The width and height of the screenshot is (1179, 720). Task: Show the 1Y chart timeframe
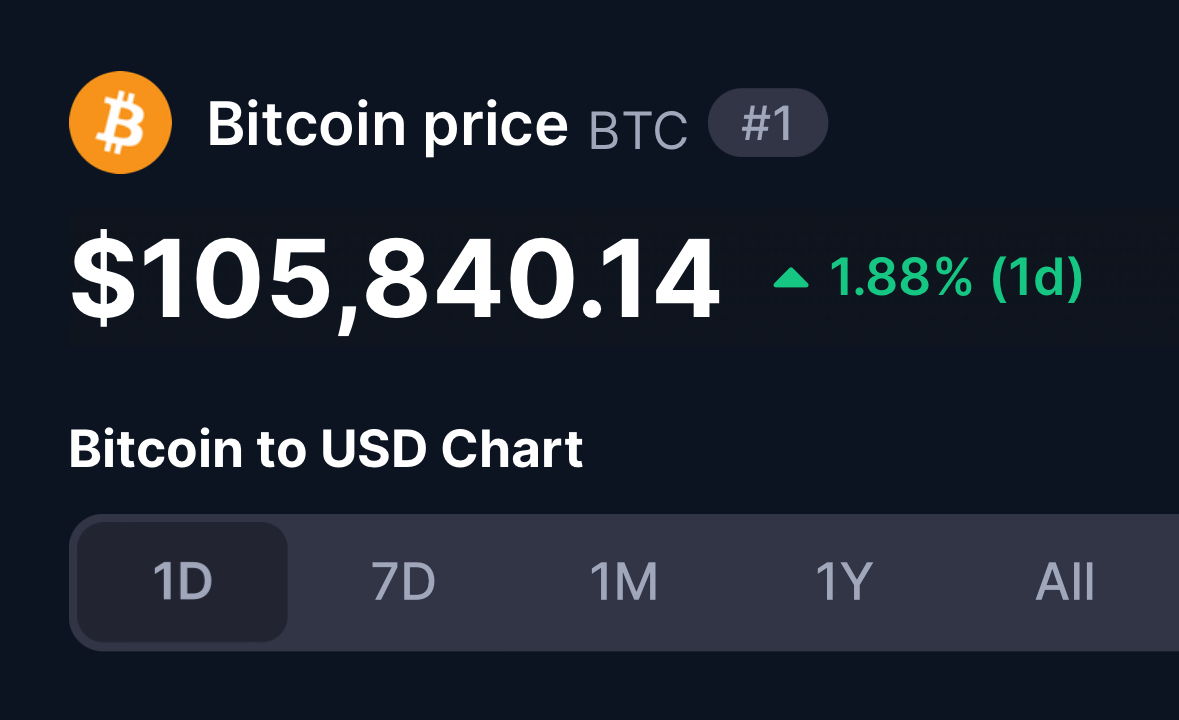pos(844,582)
